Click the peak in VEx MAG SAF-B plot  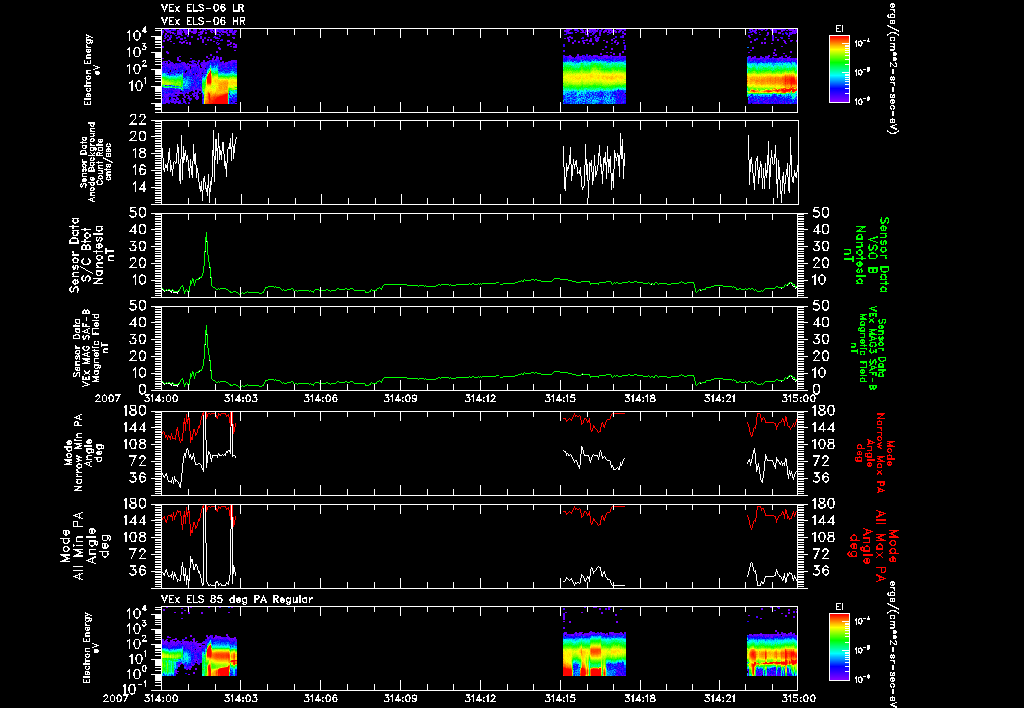(206, 327)
